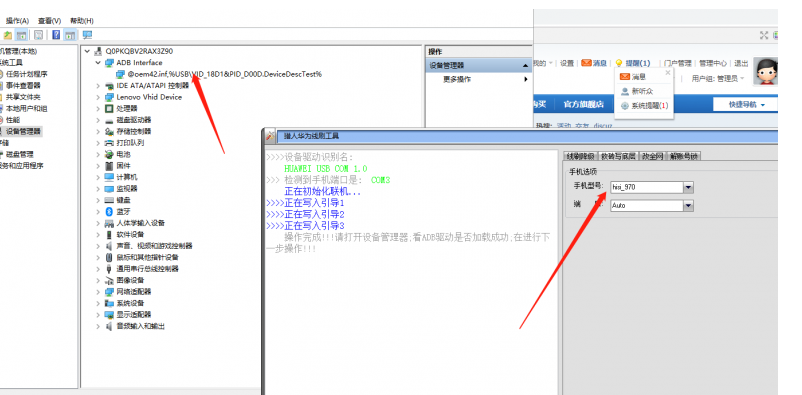
Task: Click the Bluetooth (蓝牙) device icon
Action: coord(108,211)
